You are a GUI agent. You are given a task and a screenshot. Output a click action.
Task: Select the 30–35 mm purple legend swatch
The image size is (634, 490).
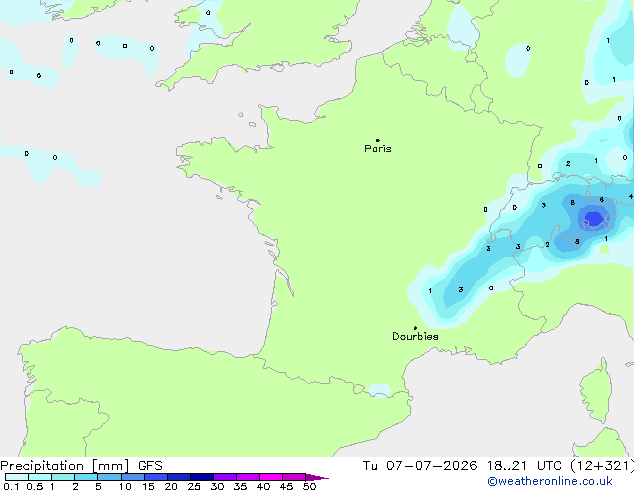[x=224, y=477]
